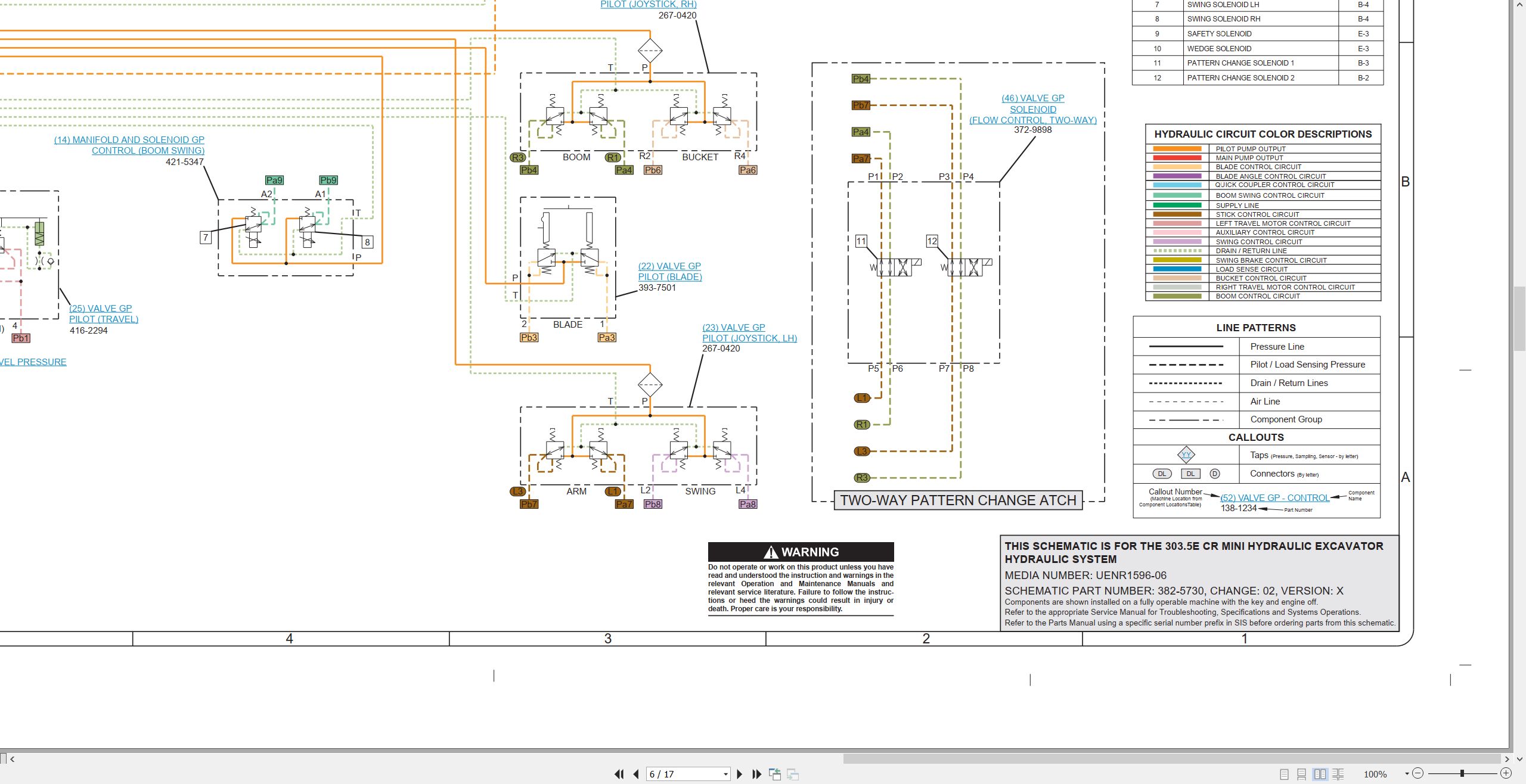Click the Pa8 swing port label
The image size is (1526, 784).
click(748, 504)
